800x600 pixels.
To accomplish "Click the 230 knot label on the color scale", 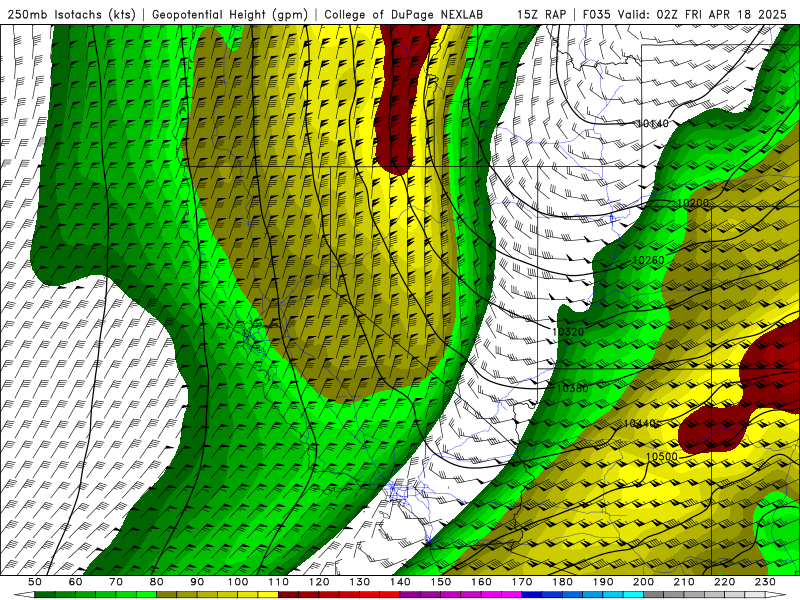I will 766,582.
